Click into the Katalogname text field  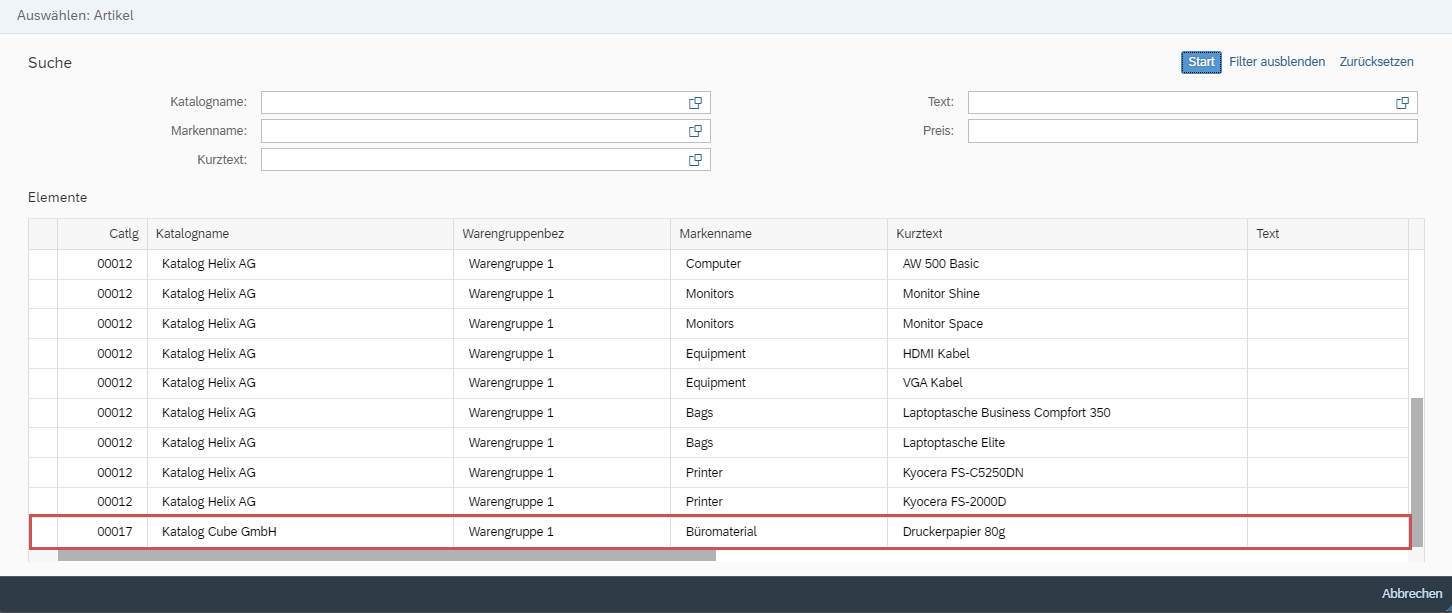tap(472, 103)
